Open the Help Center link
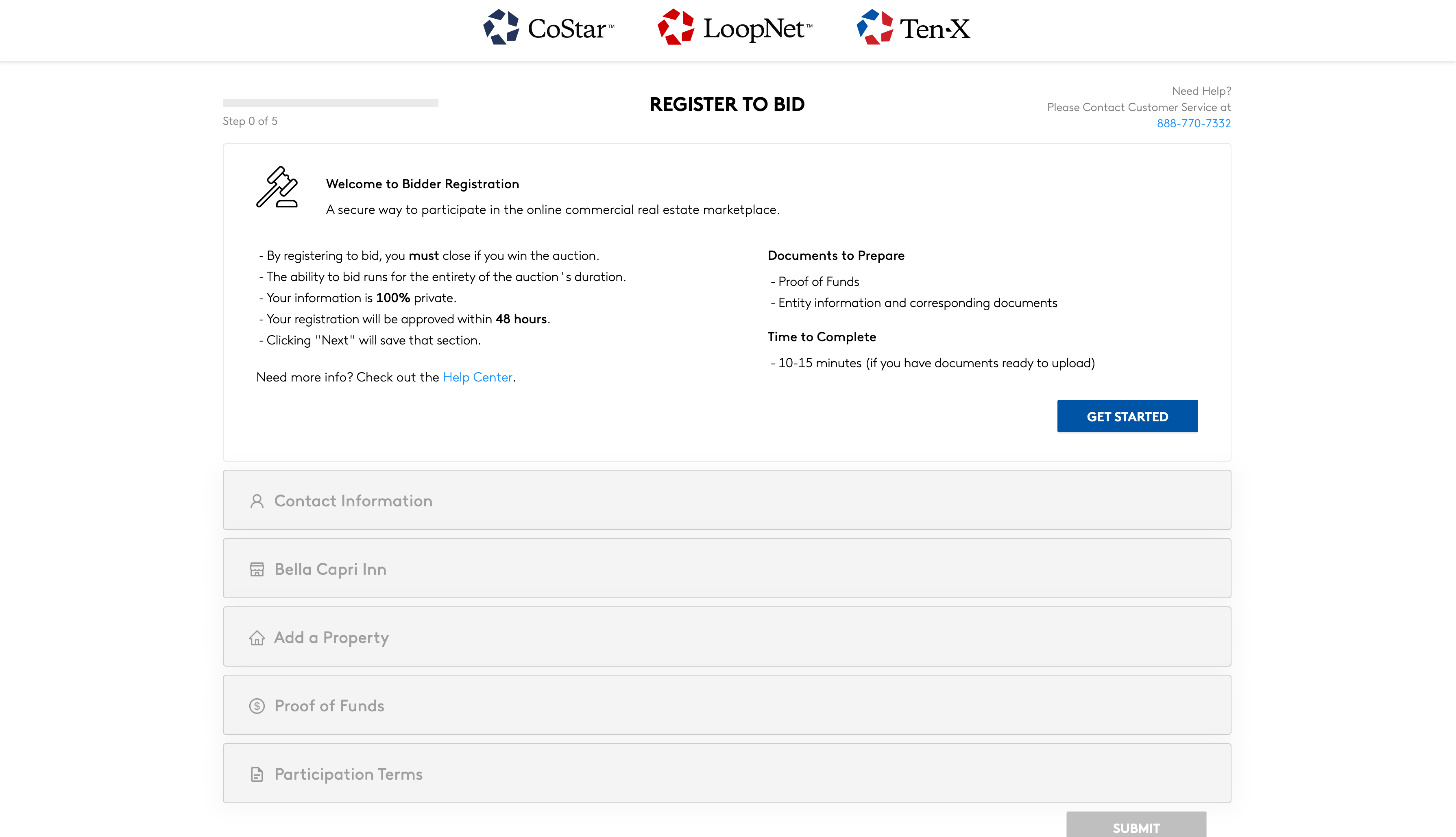The image size is (1456, 837). click(477, 377)
